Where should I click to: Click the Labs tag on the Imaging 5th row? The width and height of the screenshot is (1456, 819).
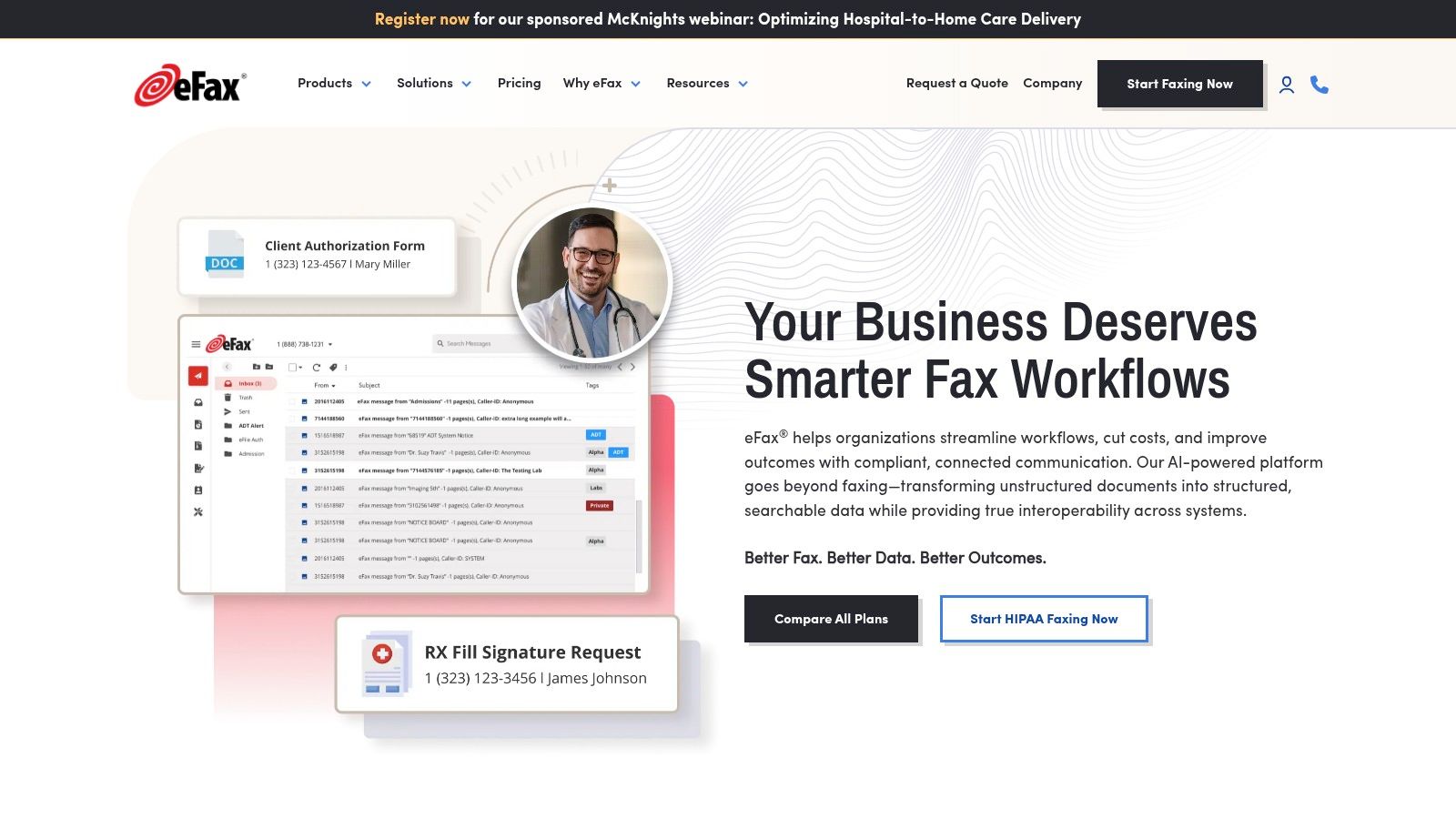(x=596, y=488)
